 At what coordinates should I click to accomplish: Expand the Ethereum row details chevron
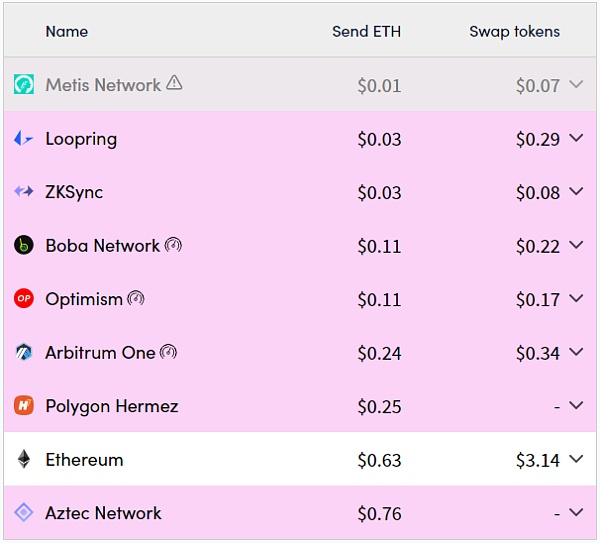tap(575, 460)
